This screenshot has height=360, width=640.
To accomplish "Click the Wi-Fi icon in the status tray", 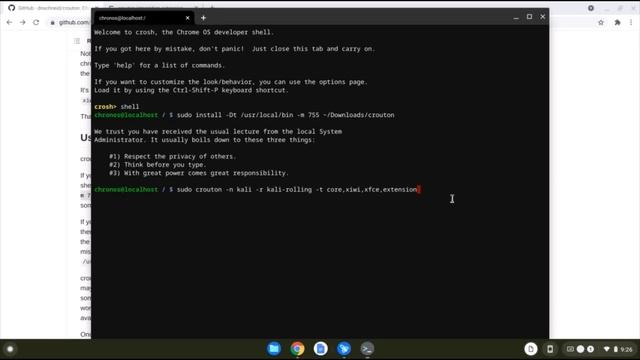I will [607, 349].
